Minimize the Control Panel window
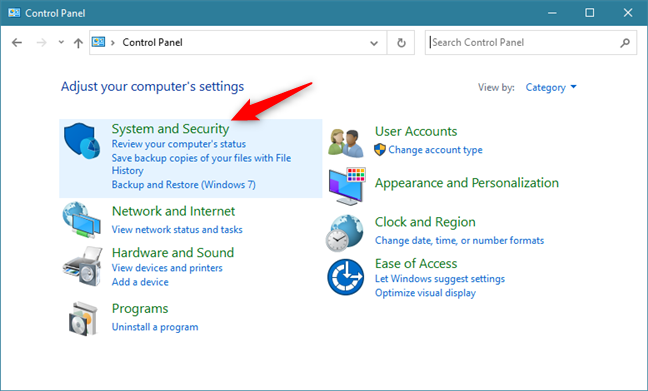Viewport: 648px width, 391px height. 552,13
